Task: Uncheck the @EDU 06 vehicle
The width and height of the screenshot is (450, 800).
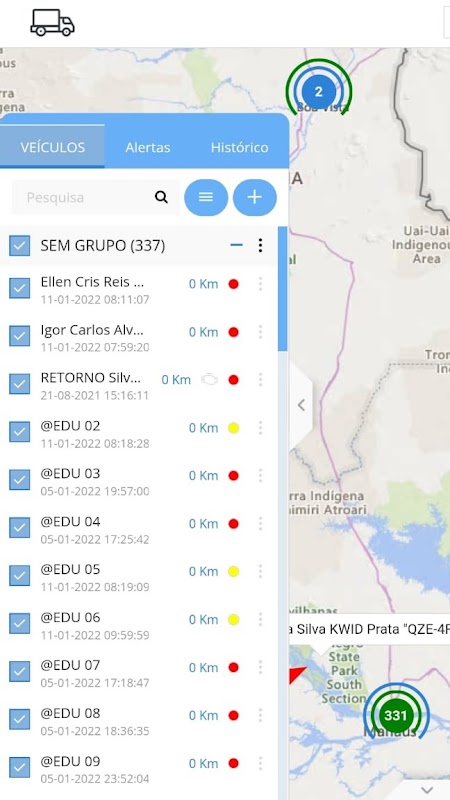Action: click(19, 623)
